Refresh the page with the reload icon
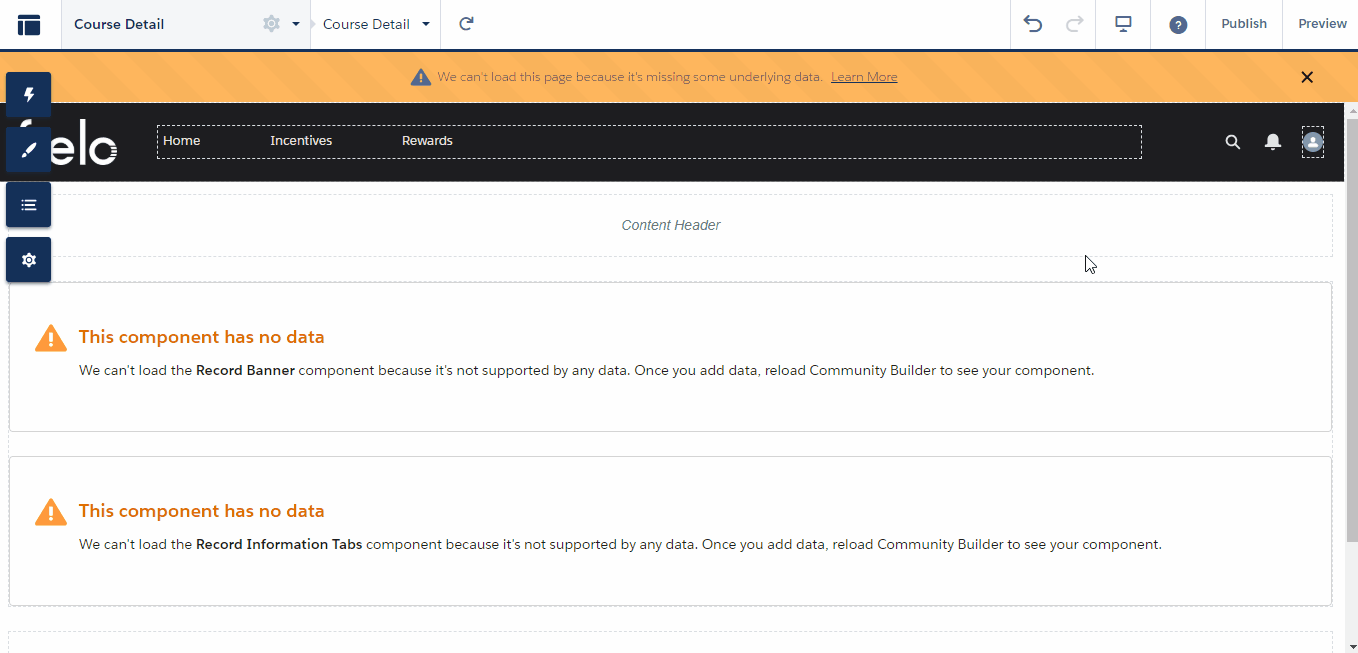 [x=466, y=24]
